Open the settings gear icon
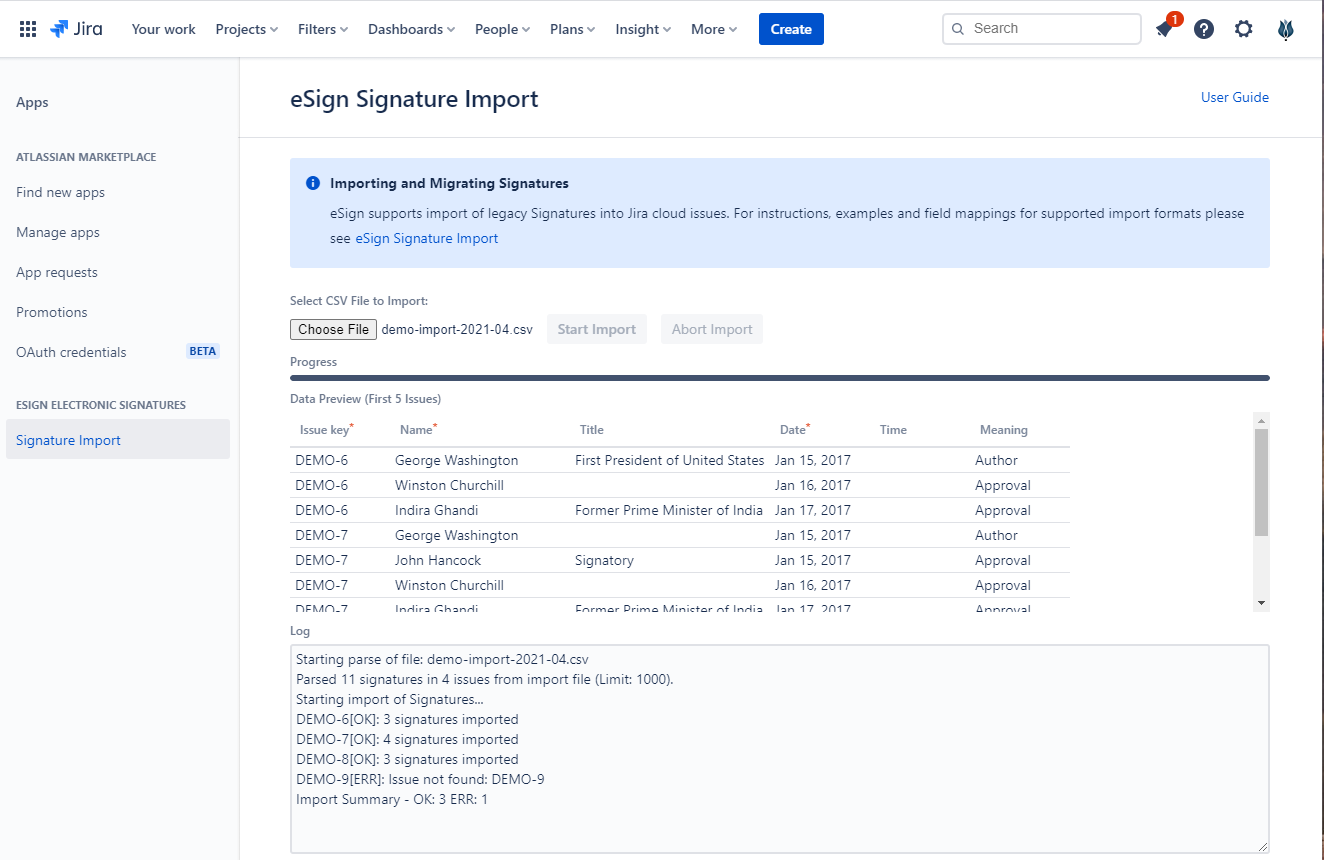Screen dimensions: 1324x860 tap(1243, 29)
